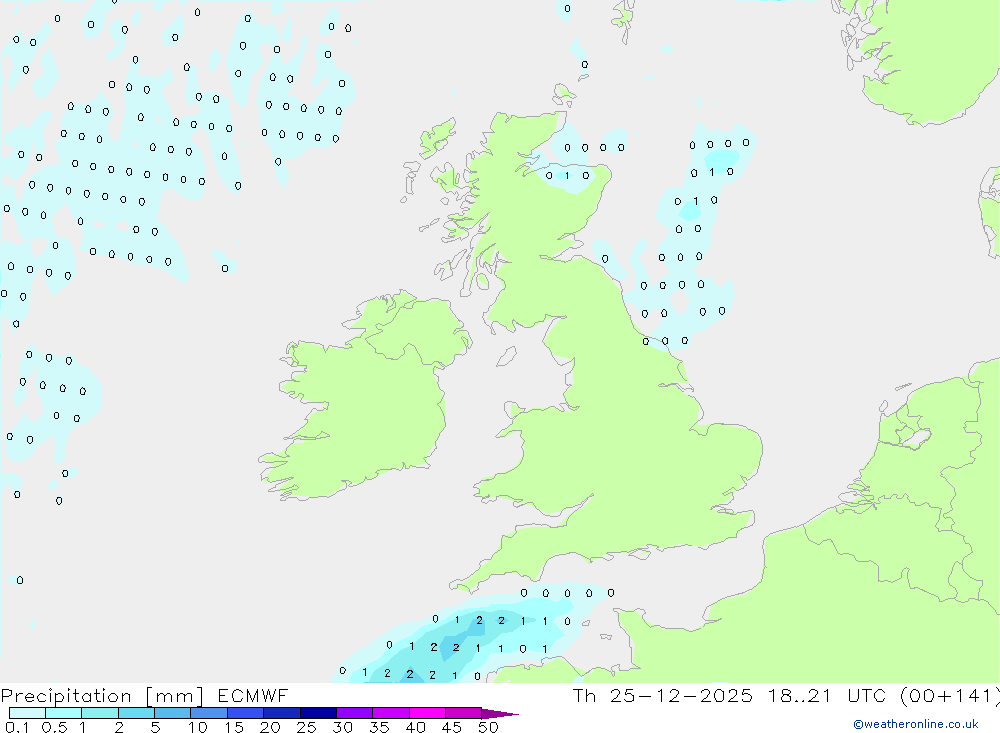Image resolution: width=1000 pixels, height=733 pixels.
Task: Click the 15–20 mm legend color box
Action: 246,713
